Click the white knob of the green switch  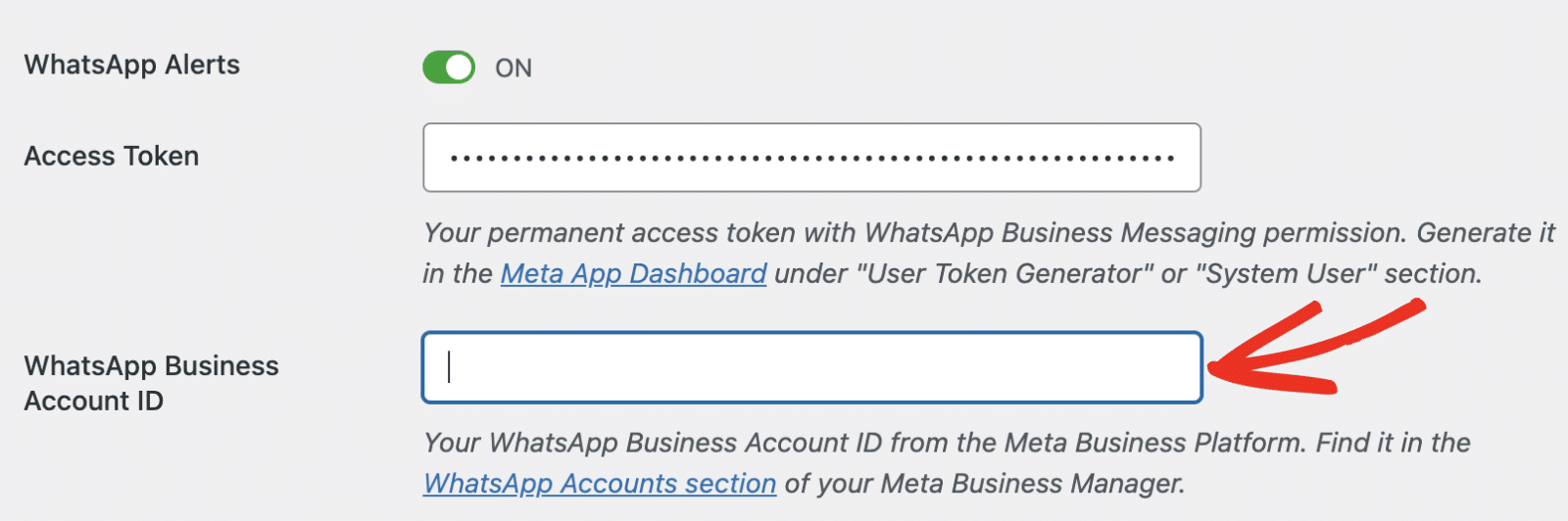coord(459,68)
